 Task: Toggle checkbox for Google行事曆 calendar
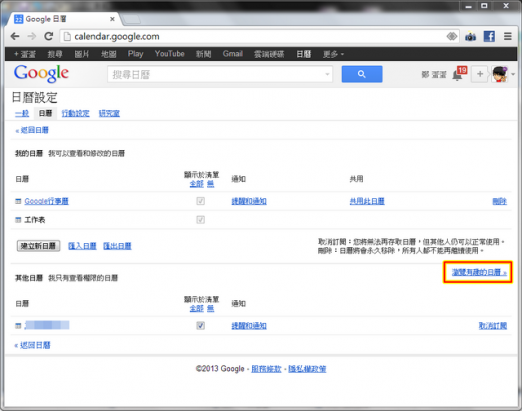(x=200, y=201)
